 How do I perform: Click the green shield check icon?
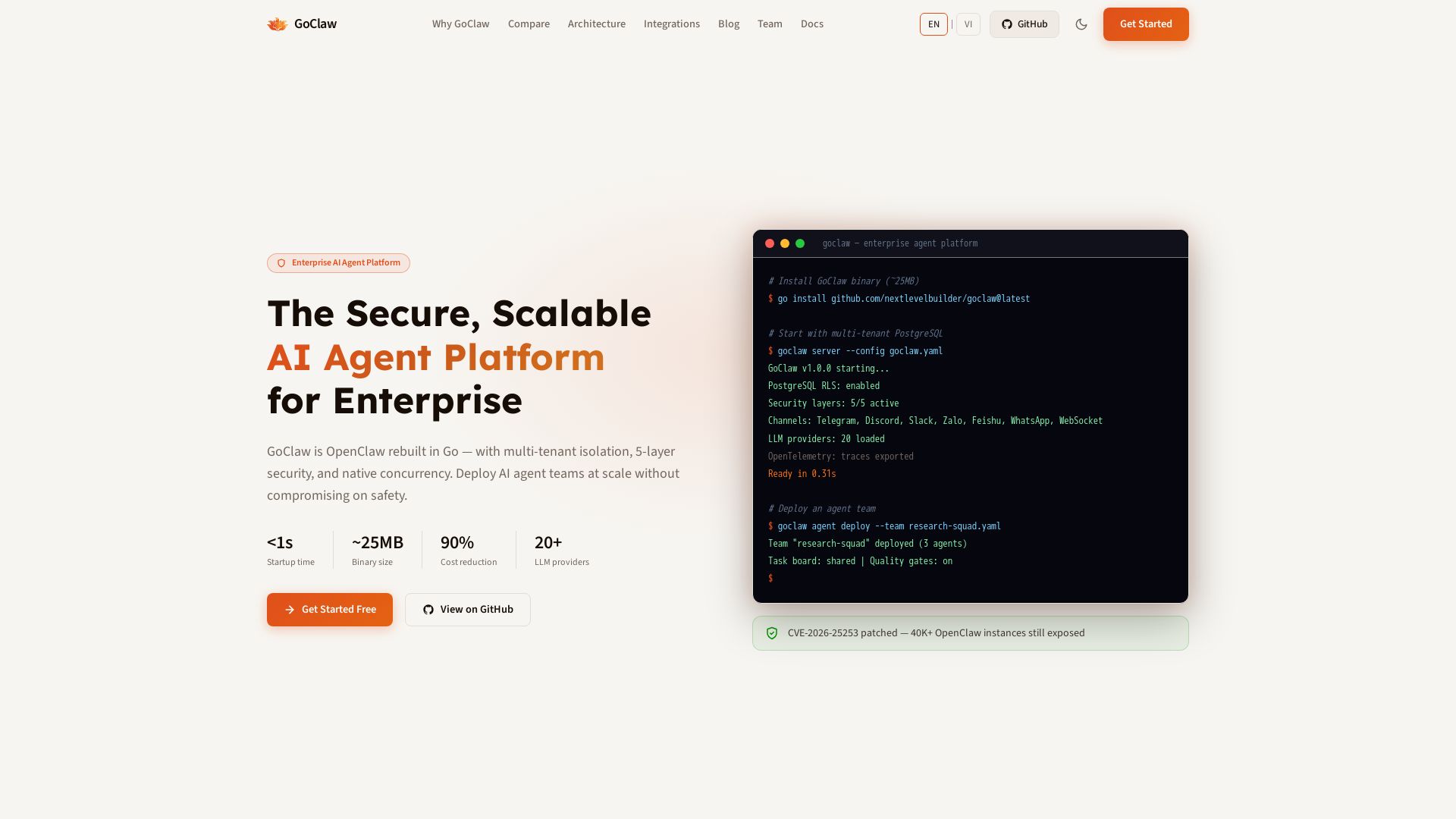click(x=772, y=633)
